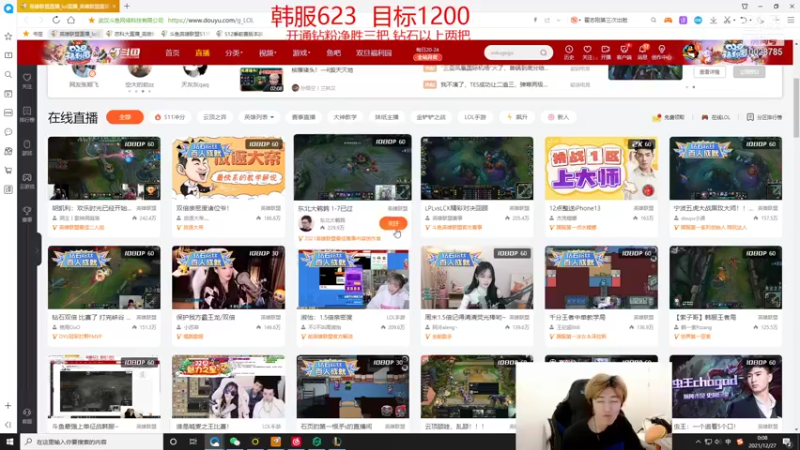
Task: Click the browser refresh button
Action: 56,20
